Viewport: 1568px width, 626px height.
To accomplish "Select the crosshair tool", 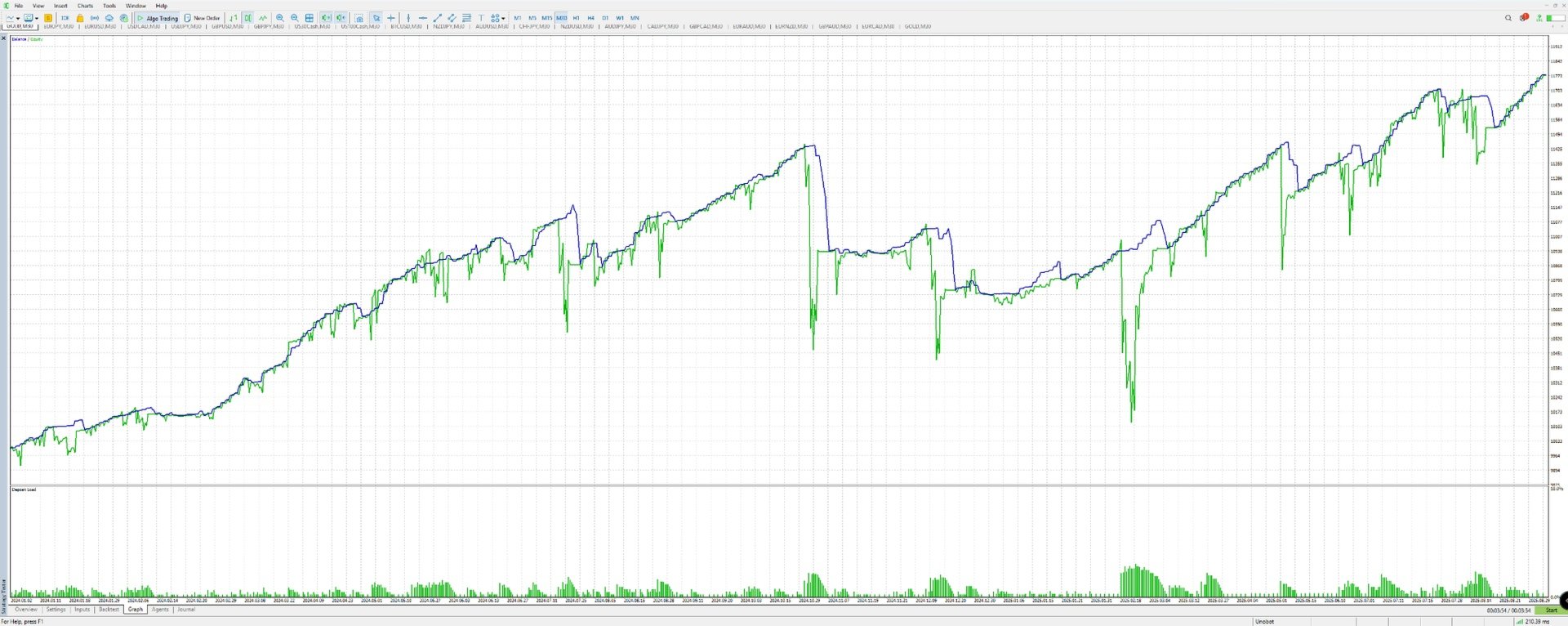I will (x=391, y=18).
